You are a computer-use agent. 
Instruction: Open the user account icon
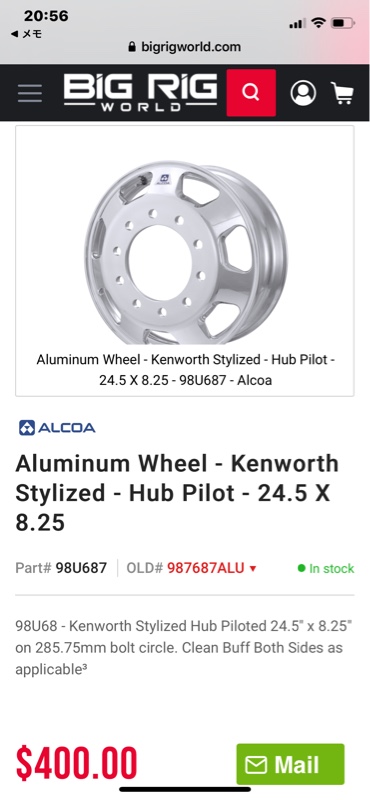[303, 93]
